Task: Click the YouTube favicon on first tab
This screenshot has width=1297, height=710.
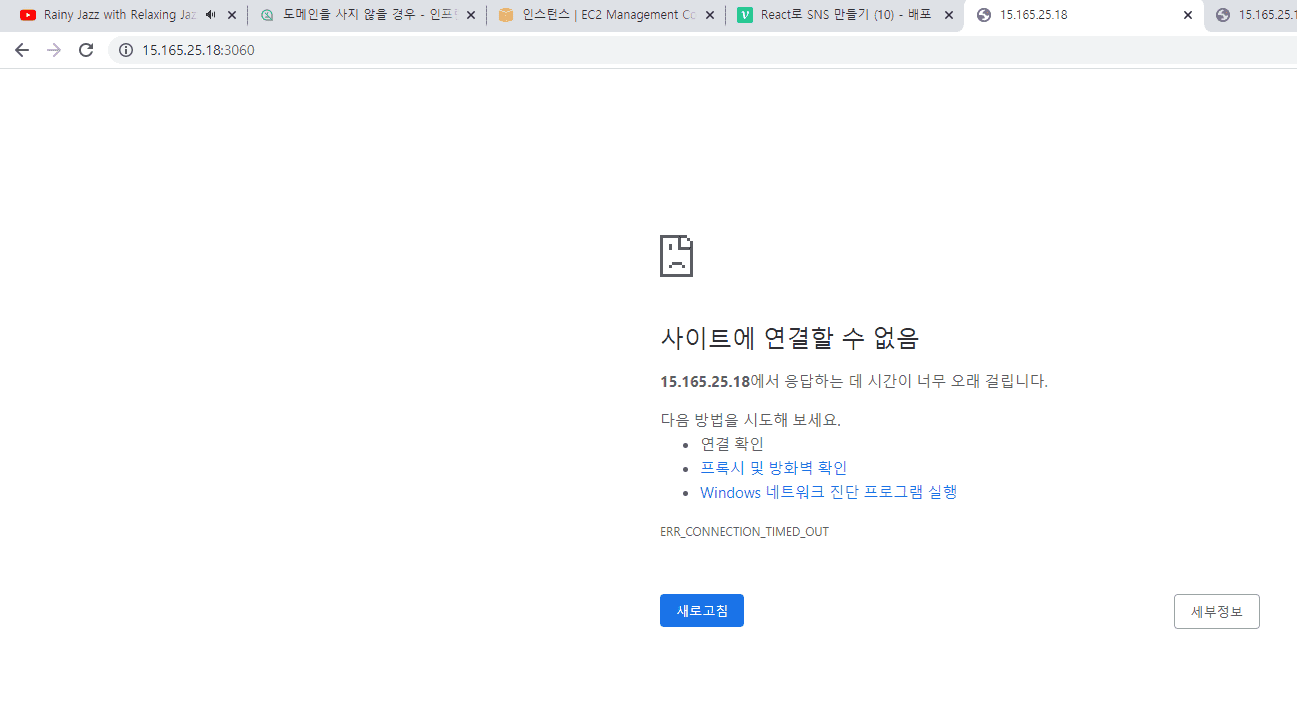Action: [x=28, y=15]
